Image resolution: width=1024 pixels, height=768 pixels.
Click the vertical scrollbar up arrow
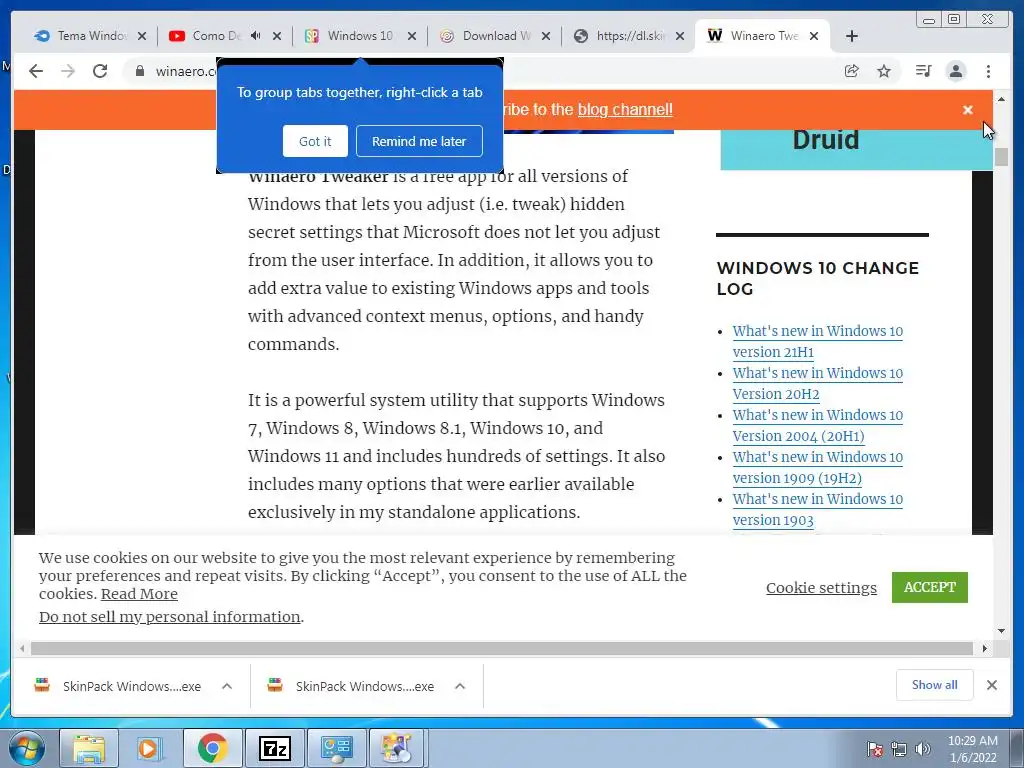[1001, 99]
